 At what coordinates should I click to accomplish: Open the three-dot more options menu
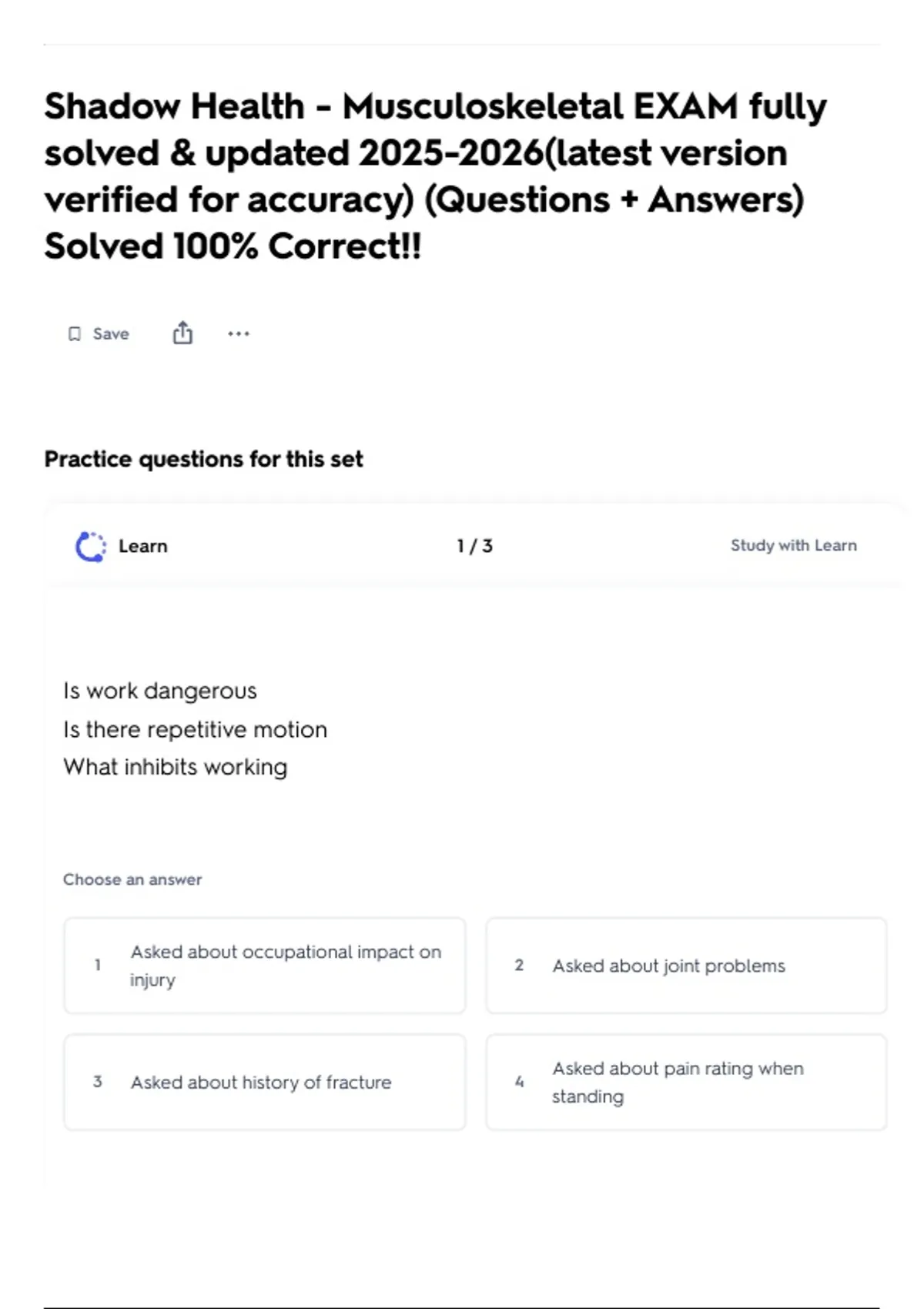pyautogui.click(x=239, y=333)
